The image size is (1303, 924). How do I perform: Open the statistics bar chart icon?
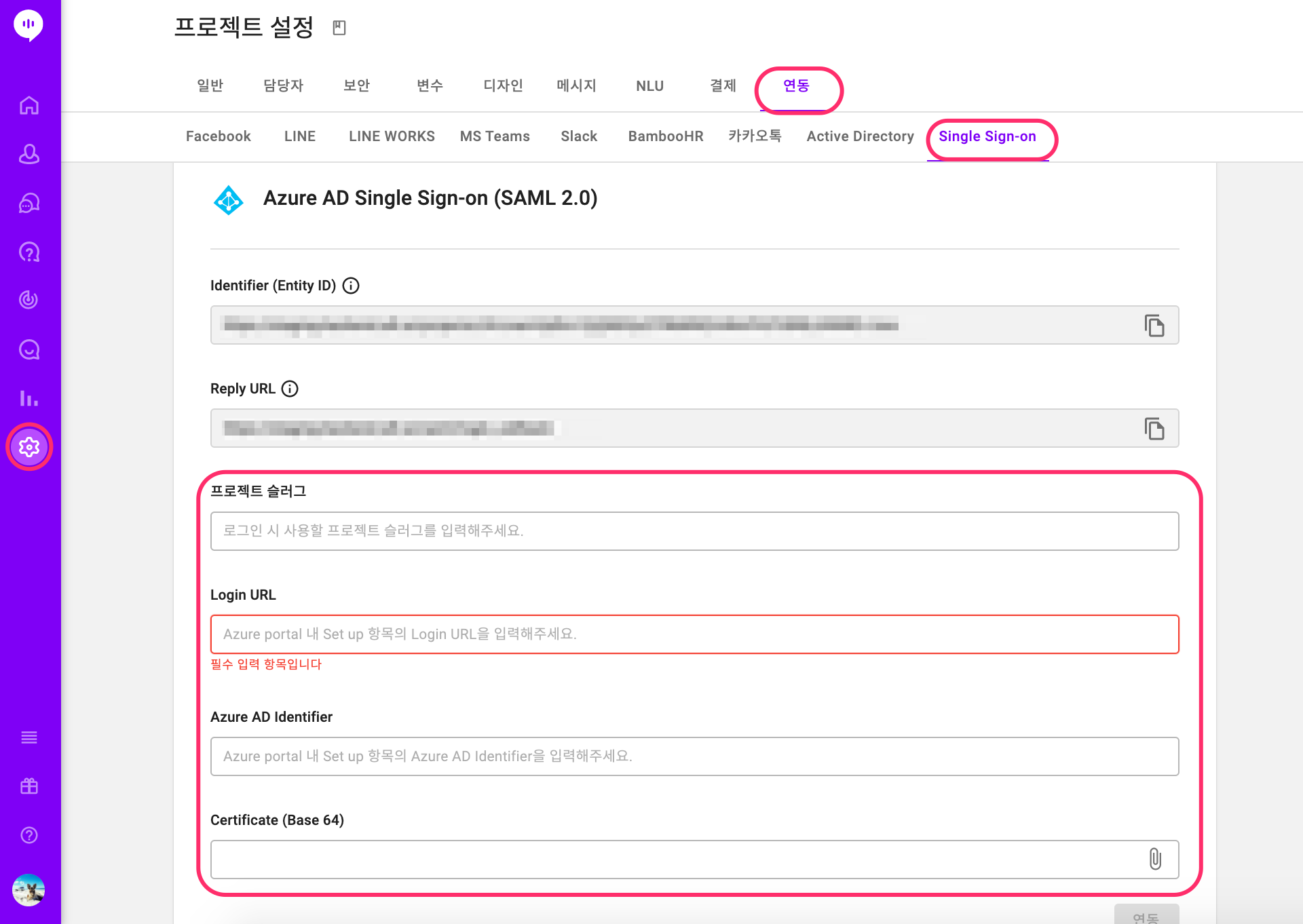[x=29, y=398]
